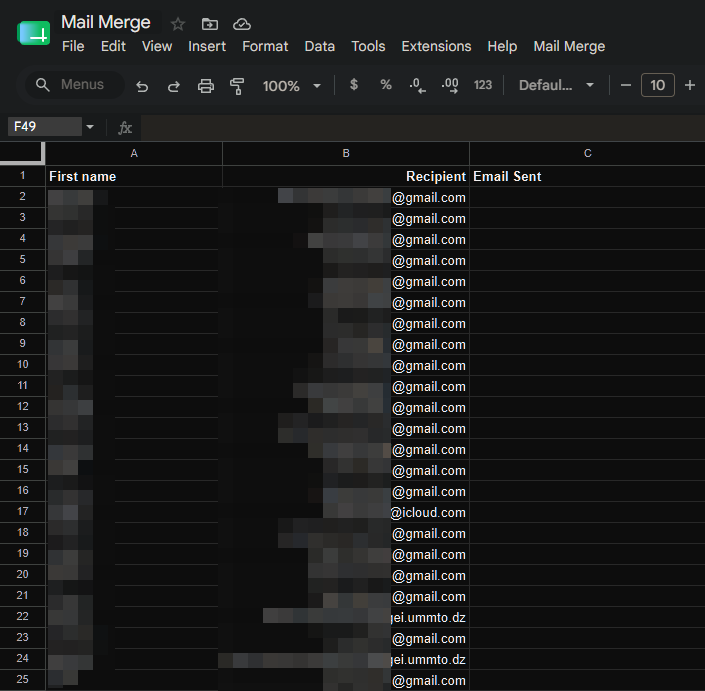Open the Insert menu
The width and height of the screenshot is (705, 691).
[207, 46]
